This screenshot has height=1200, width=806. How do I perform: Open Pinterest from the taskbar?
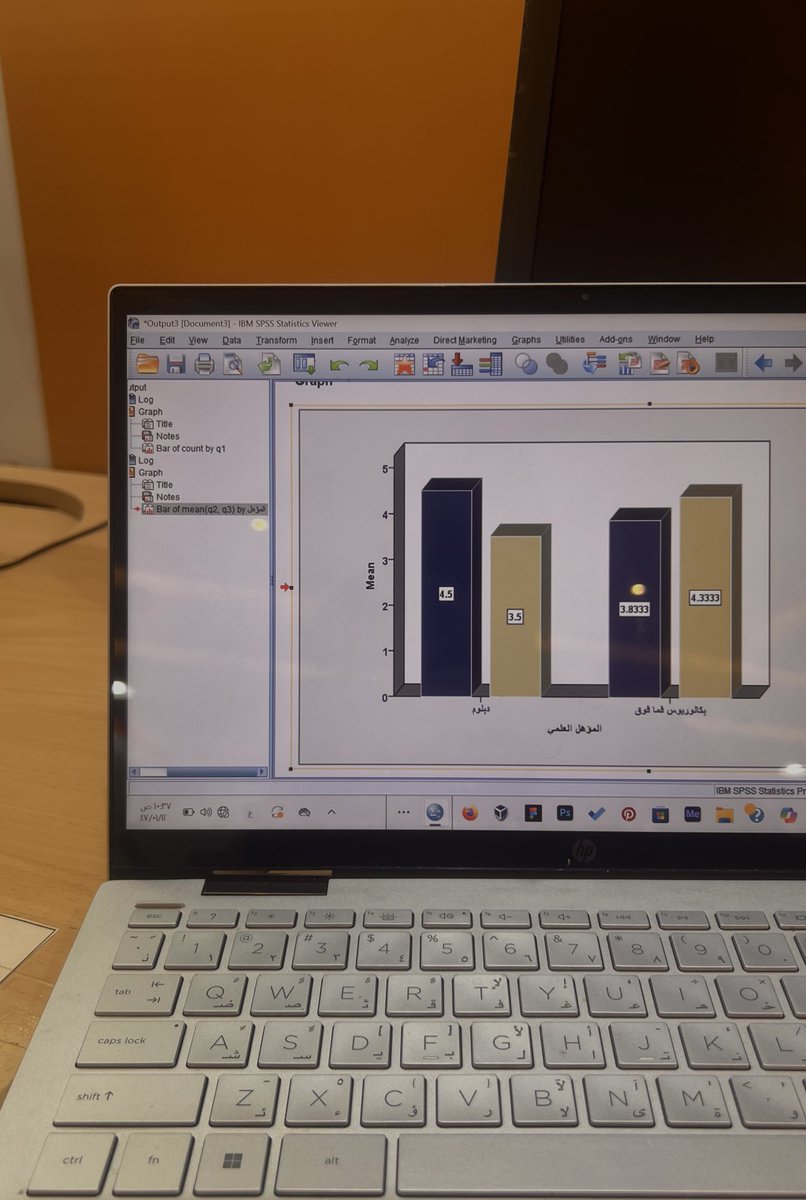(628, 814)
